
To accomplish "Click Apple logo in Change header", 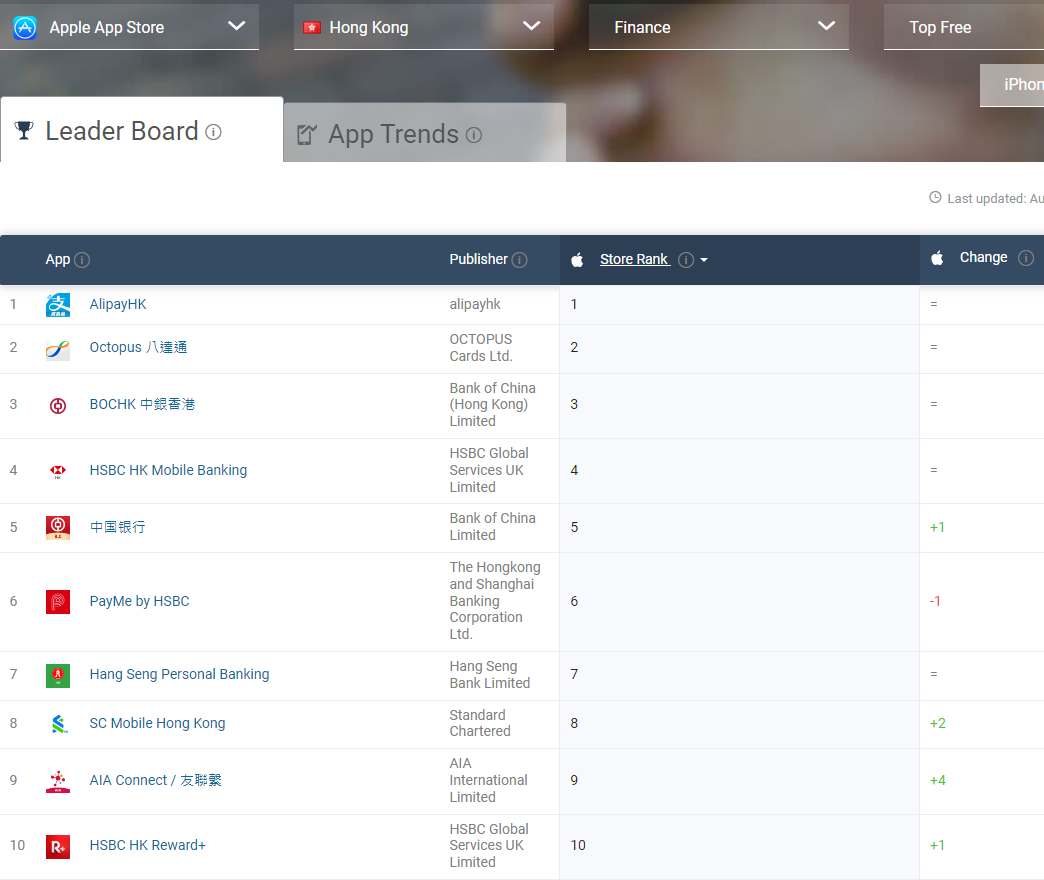I will coord(937,258).
